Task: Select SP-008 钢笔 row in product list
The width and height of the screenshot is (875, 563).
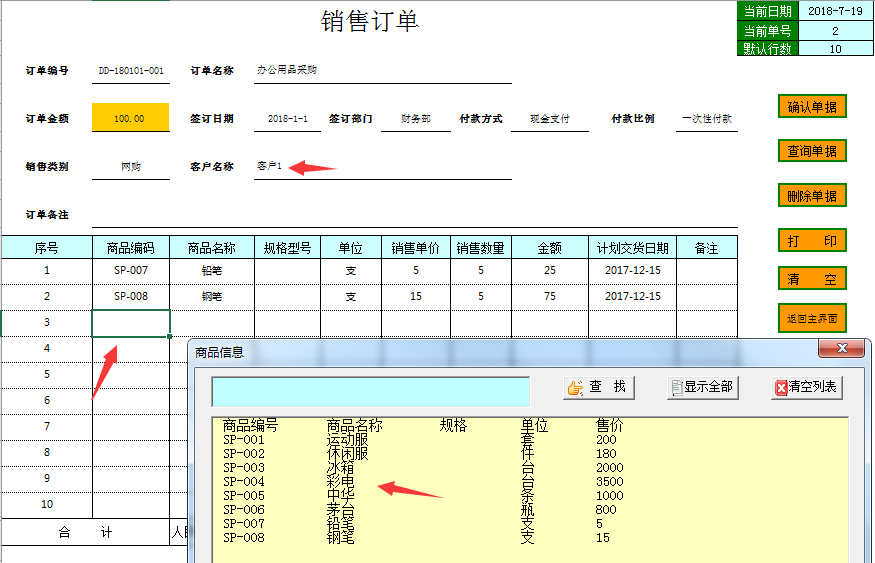Action: click(x=530, y=538)
